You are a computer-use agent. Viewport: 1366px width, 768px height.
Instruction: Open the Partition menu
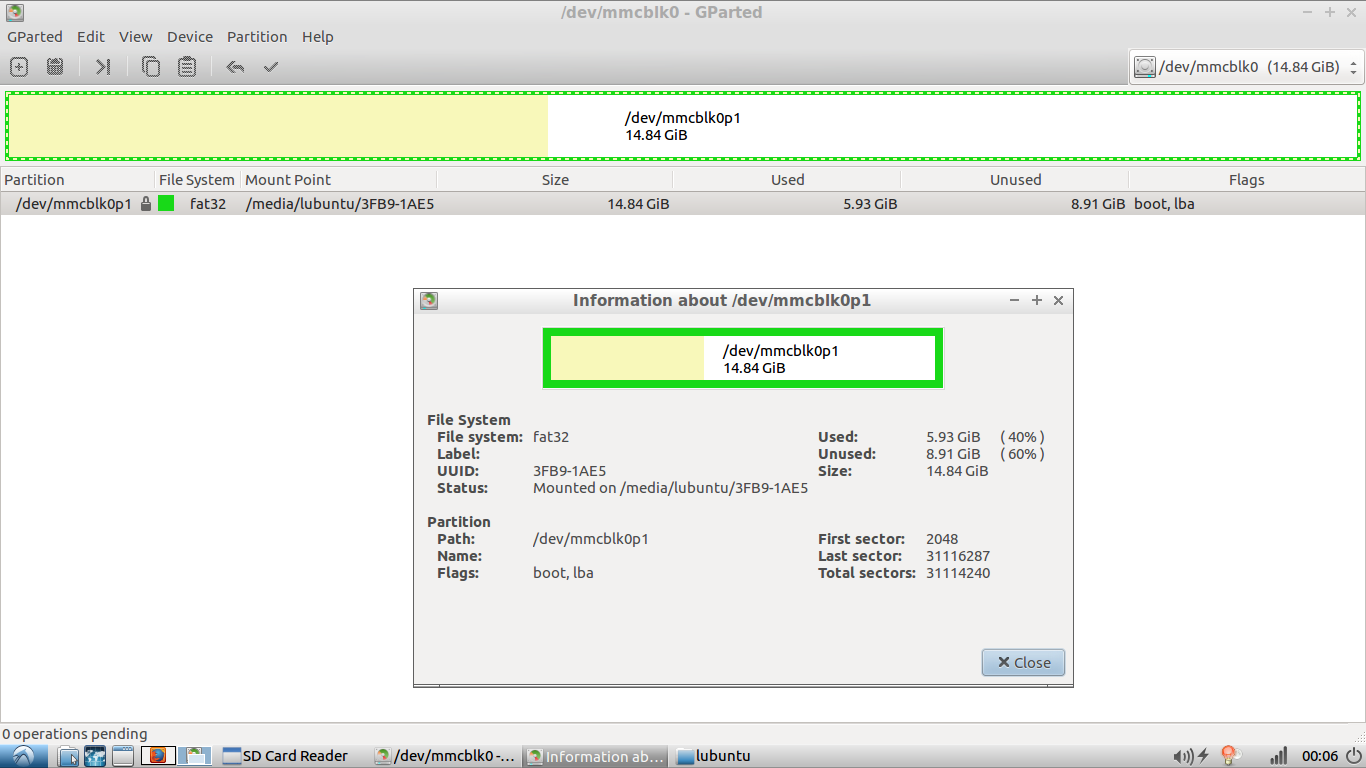tap(256, 37)
